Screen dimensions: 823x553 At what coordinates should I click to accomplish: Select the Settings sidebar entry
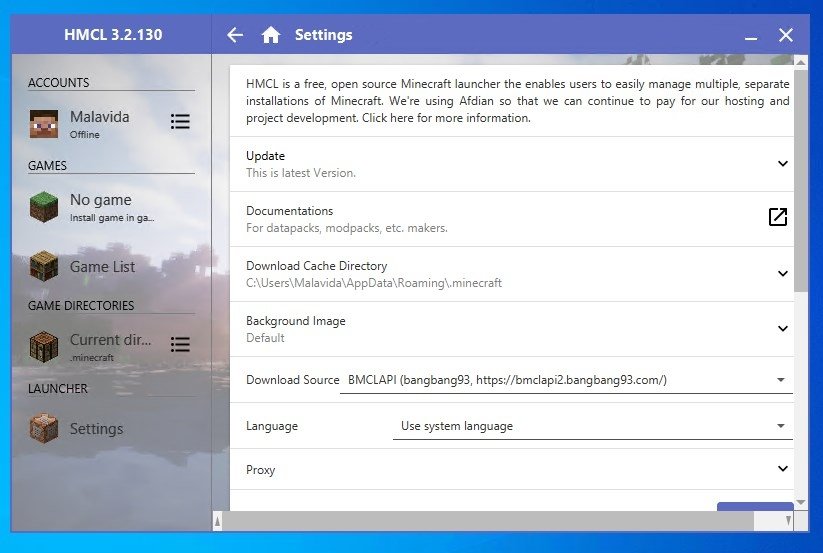click(x=111, y=429)
